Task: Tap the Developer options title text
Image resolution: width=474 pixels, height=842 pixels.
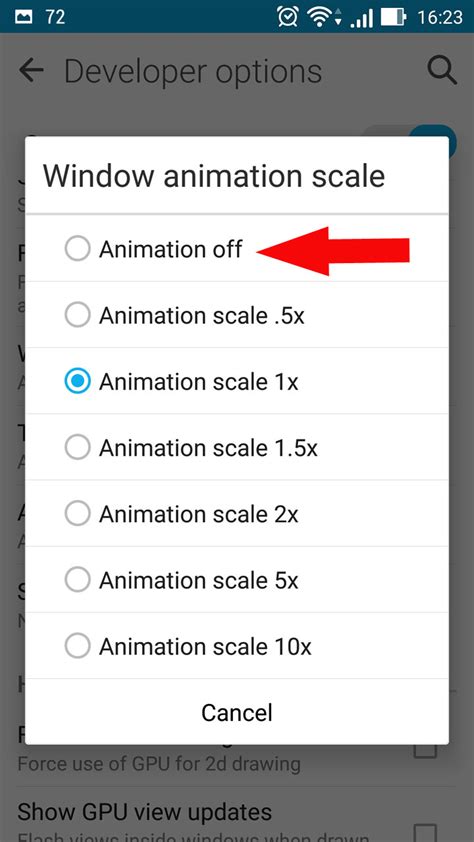Action: tap(193, 72)
